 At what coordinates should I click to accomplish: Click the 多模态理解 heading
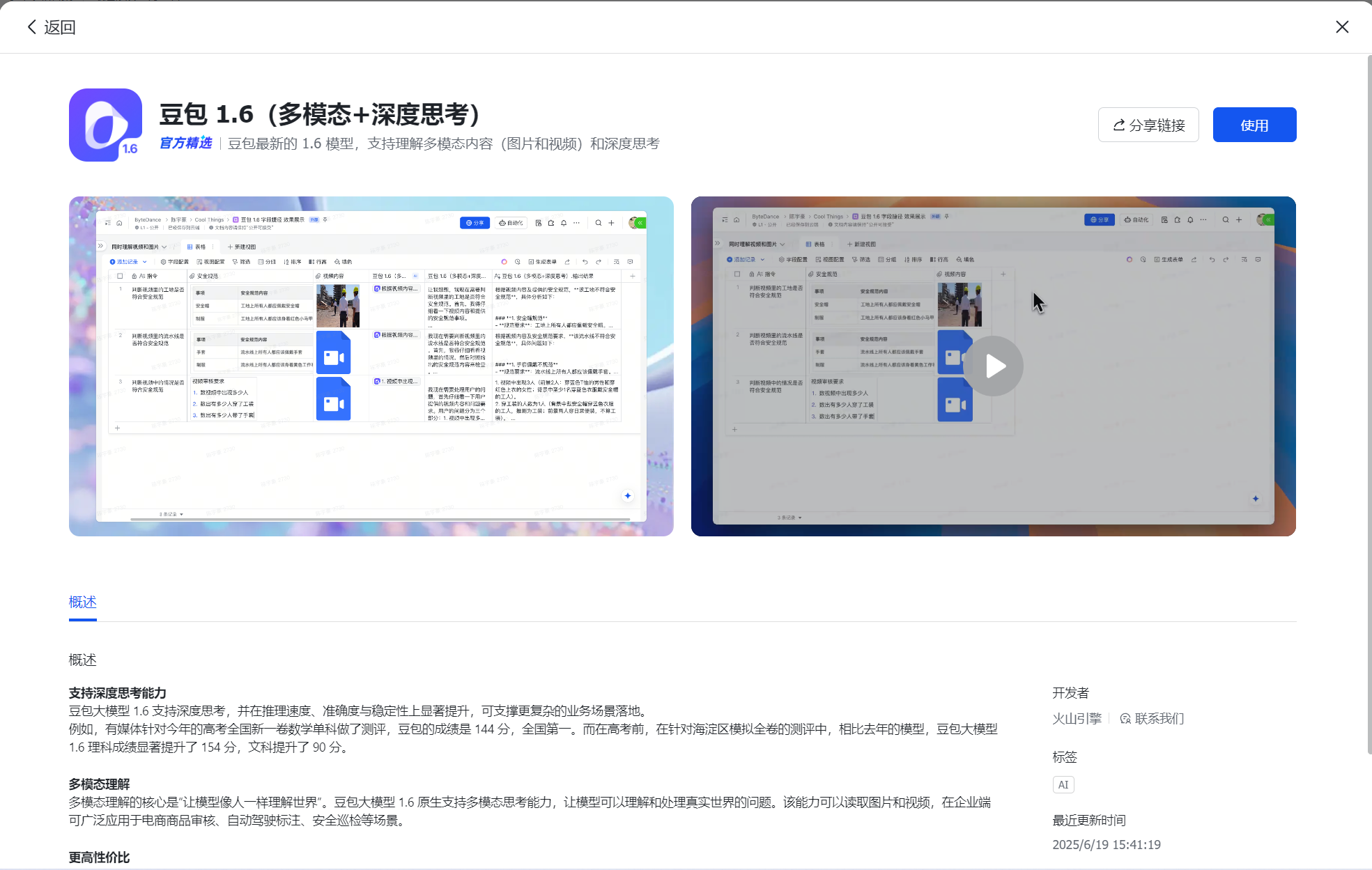click(x=99, y=784)
